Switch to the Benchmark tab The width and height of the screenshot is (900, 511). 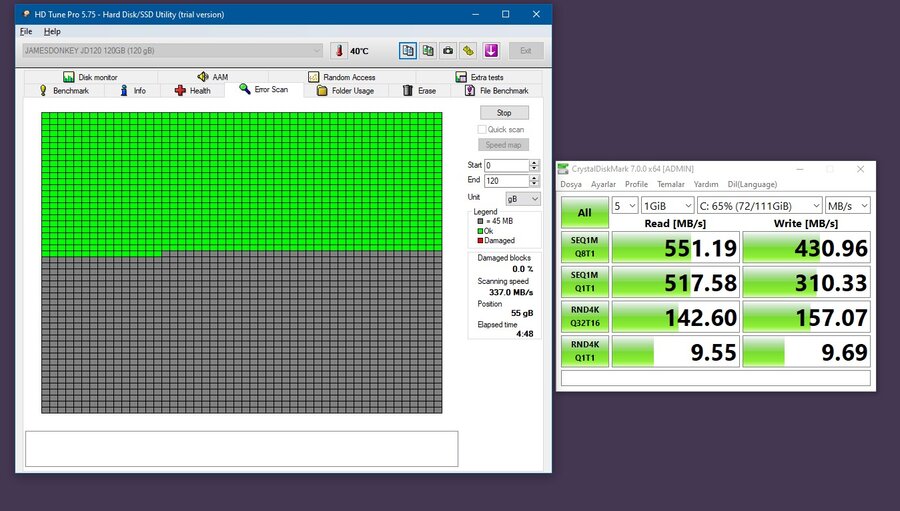tap(63, 91)
